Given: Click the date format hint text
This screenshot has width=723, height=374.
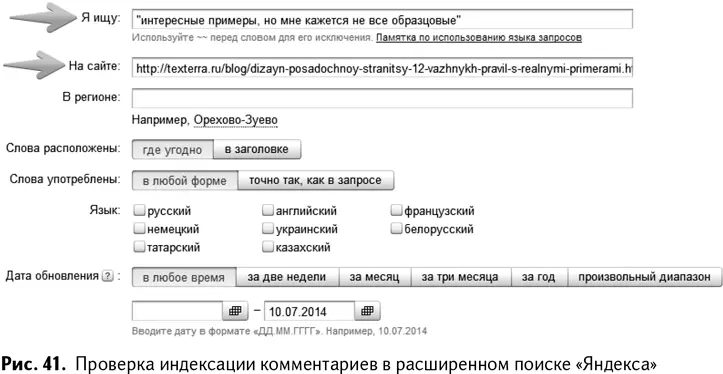Looking at the screenshot, I should click(x=279, y=331).
